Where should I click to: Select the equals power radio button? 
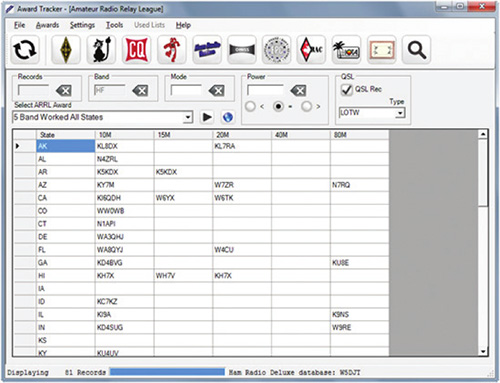point(278,106)
